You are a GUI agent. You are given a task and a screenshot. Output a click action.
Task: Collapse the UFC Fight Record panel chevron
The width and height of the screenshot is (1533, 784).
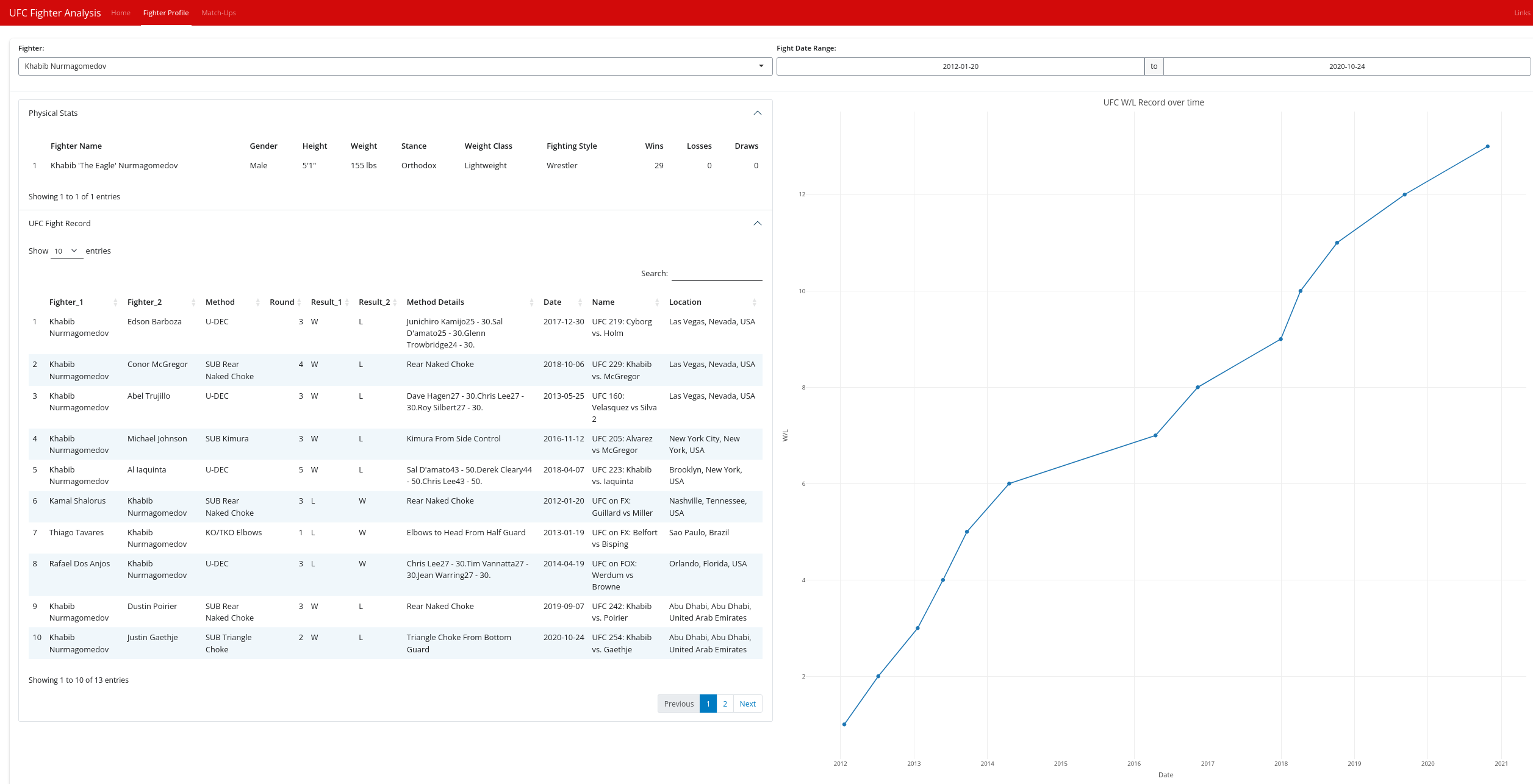[757, 223]
